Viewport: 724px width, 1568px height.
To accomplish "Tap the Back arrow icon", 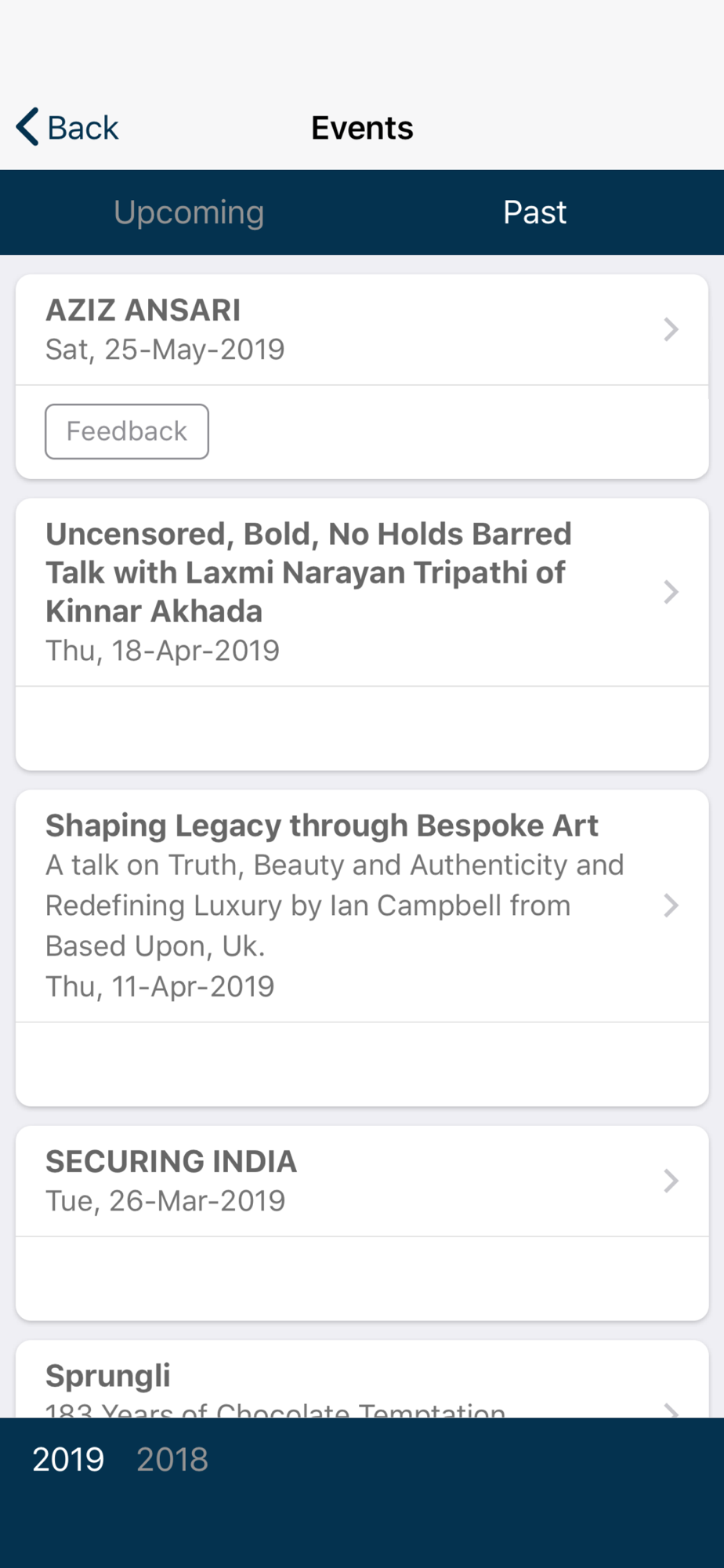I will pyautogui.click(x=27, y=127).
